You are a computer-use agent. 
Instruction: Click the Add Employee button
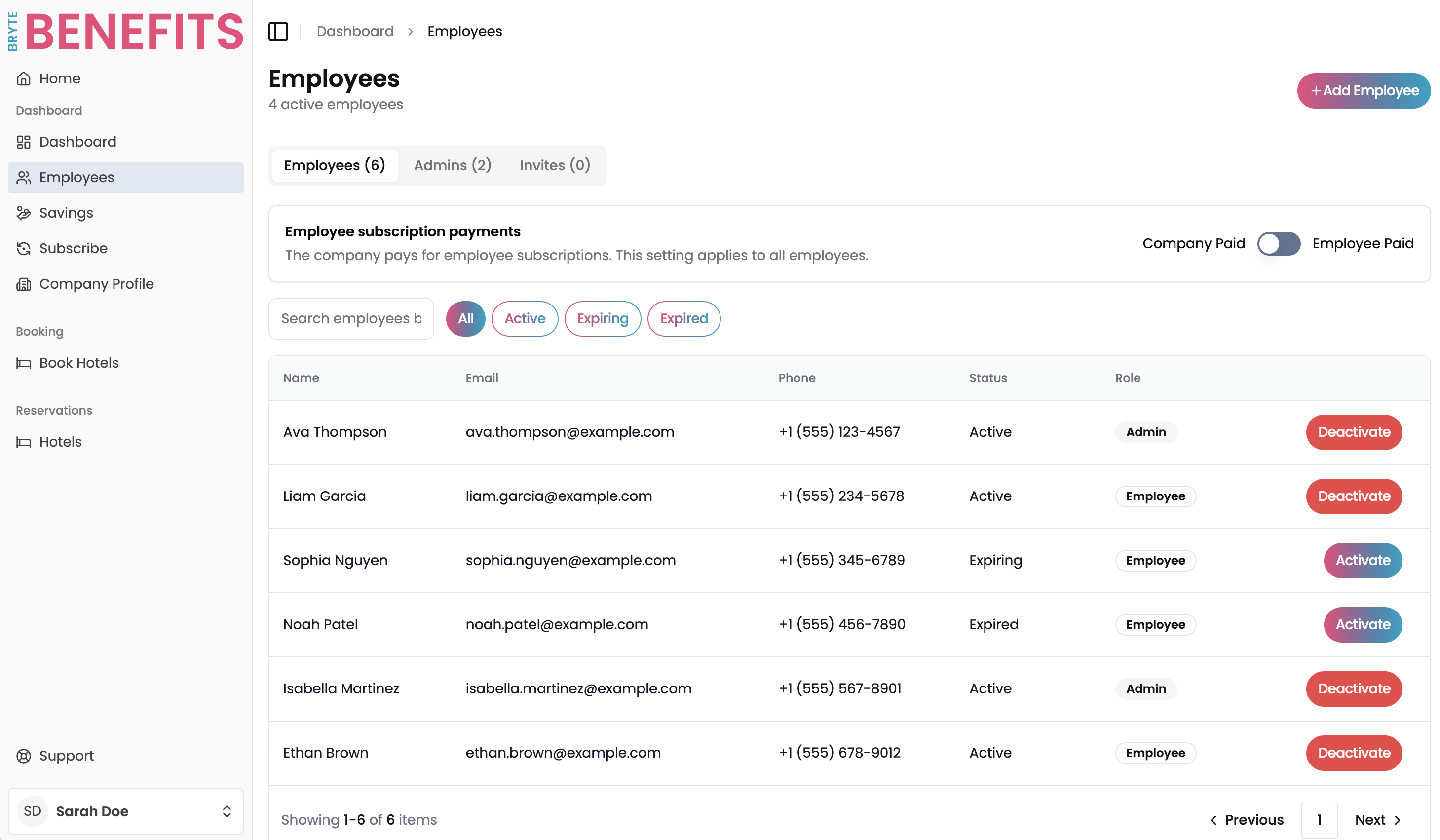(x=1364, y=91)
